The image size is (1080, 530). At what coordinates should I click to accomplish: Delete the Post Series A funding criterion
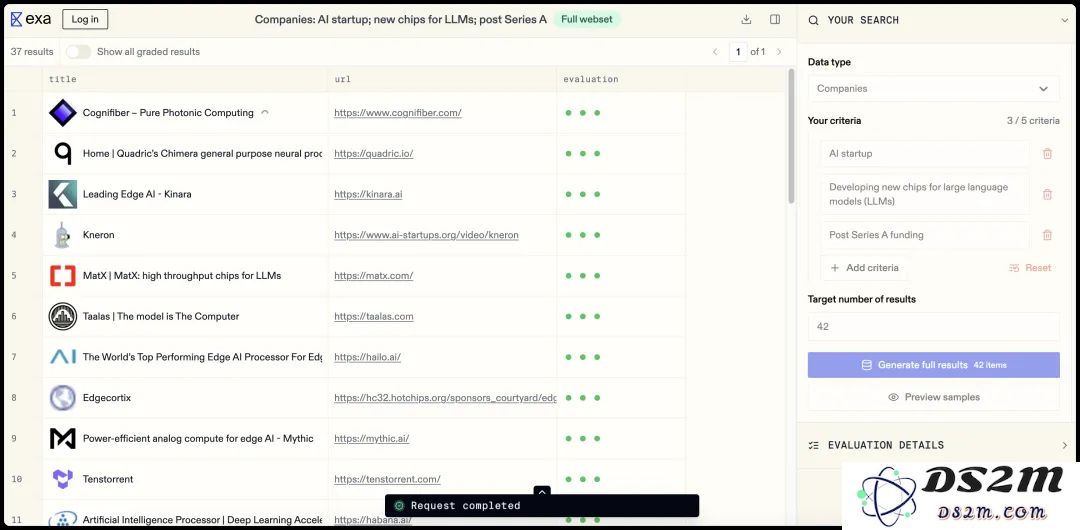1047,235
